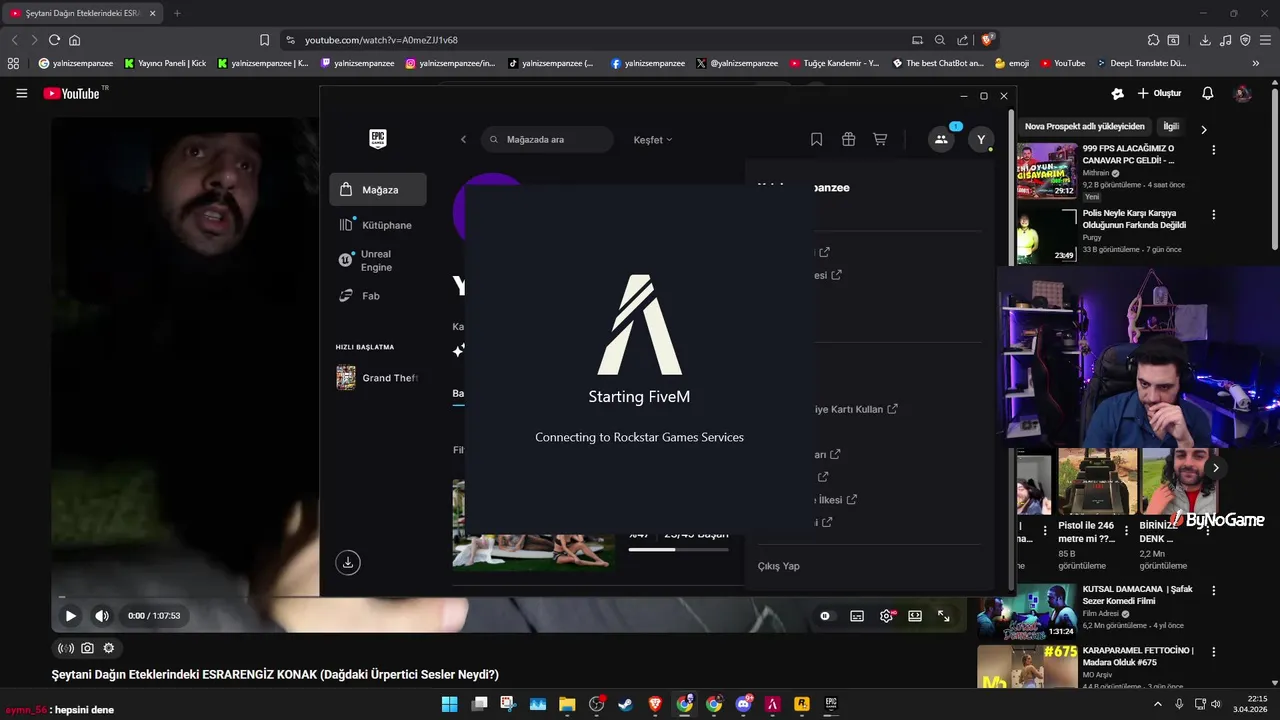
Task: Expand the Keşfet dropdown
Action: click(653, 140)
